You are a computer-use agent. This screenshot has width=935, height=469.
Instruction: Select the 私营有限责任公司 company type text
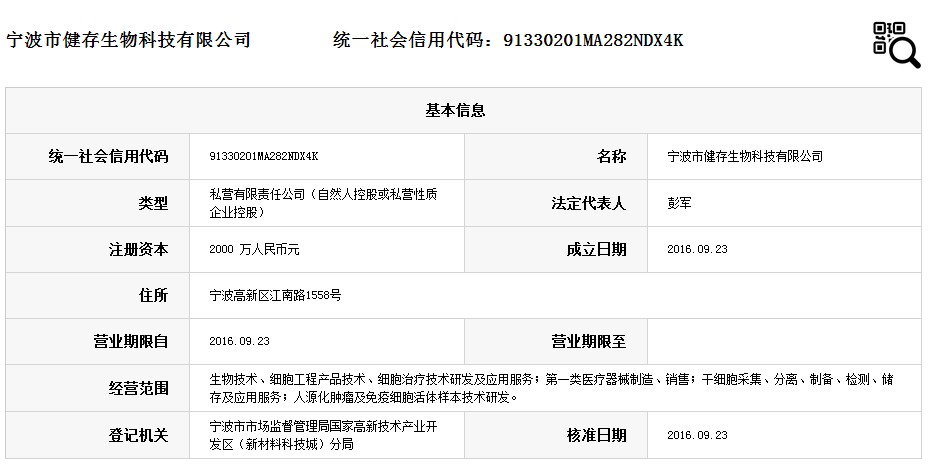(x=323, y=203)
